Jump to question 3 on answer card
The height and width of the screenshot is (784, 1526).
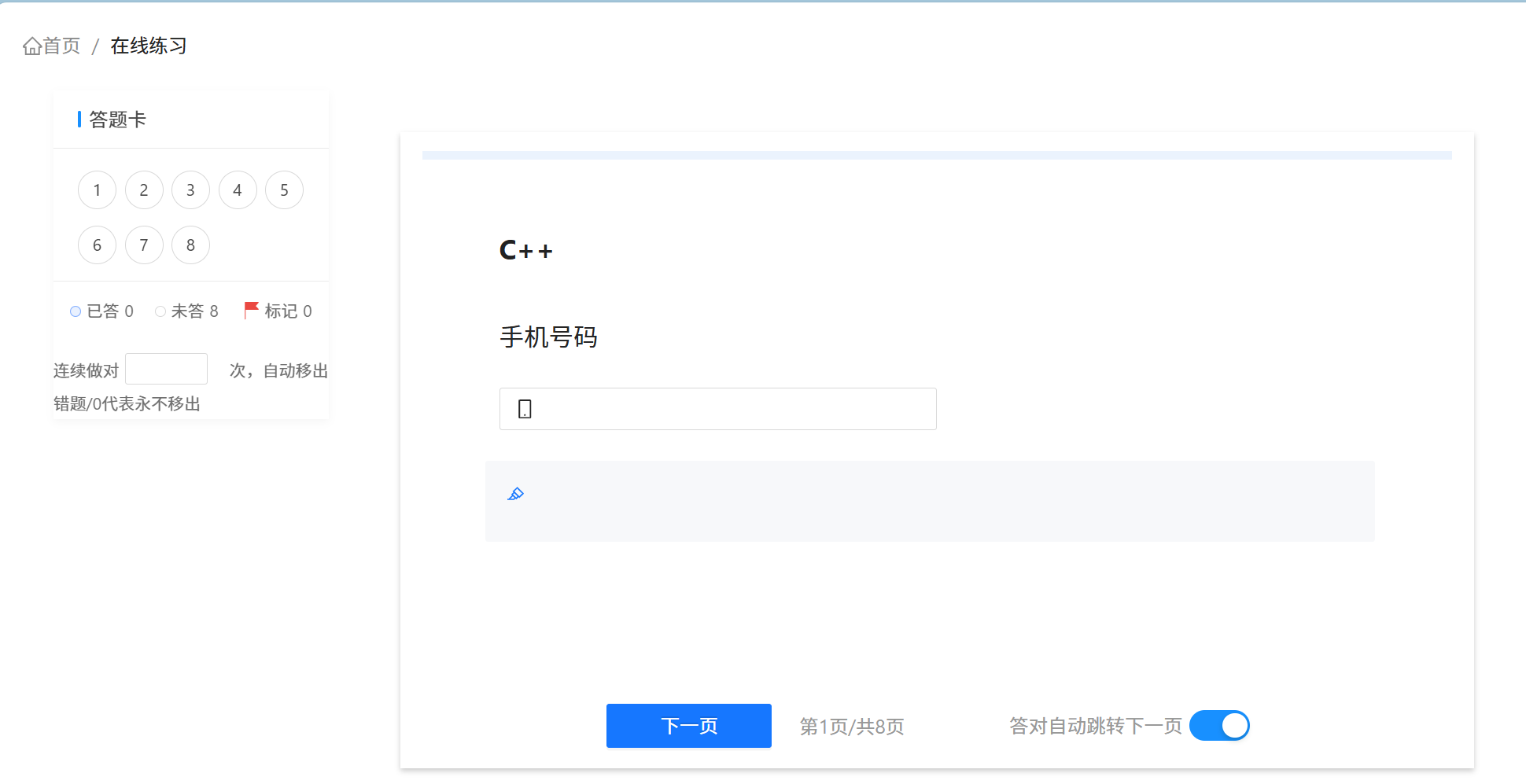click(x=190, y=190)
